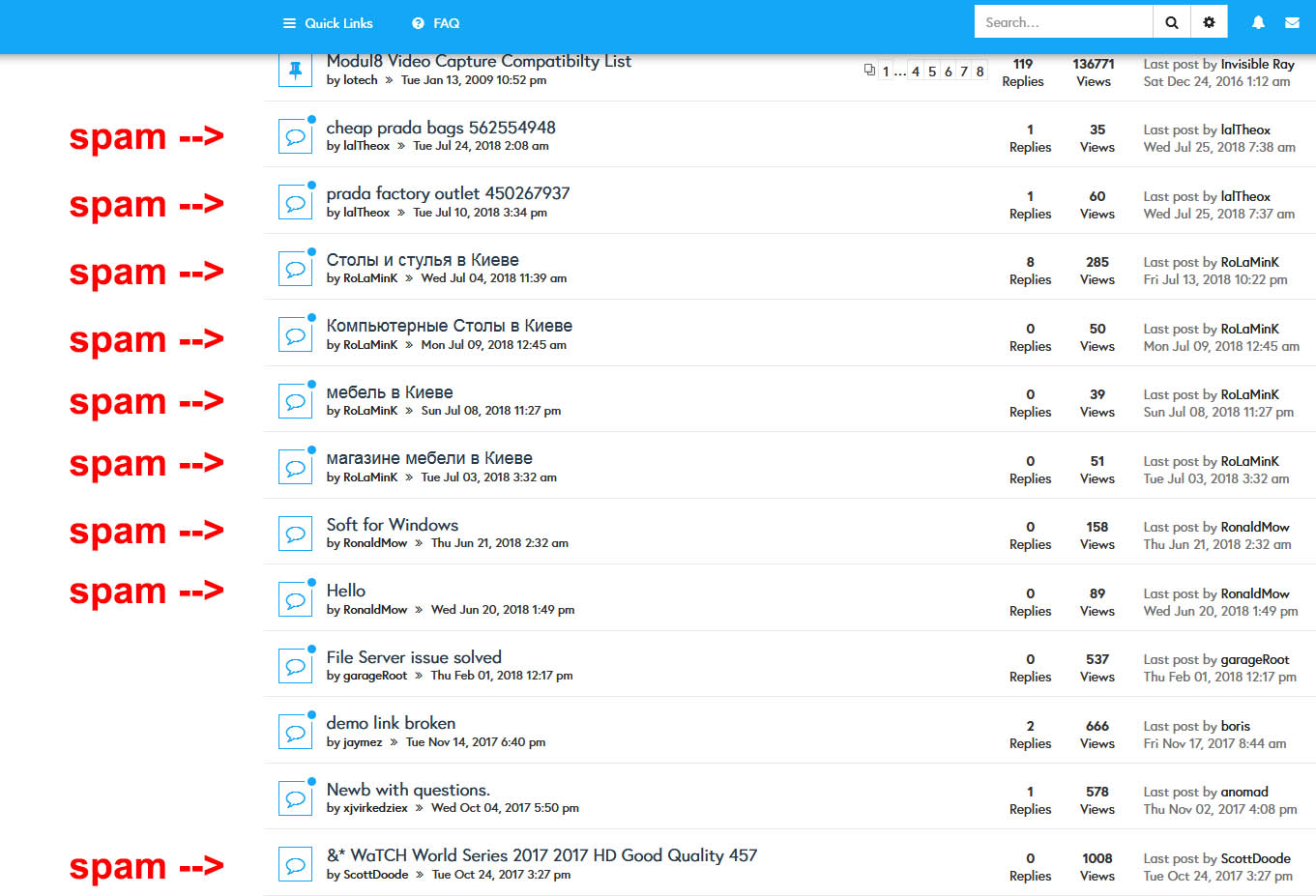The image size is (1316, 896).
Task: Click pinned topic icon for Modul8 Video Capture
Action: [295, 71]
